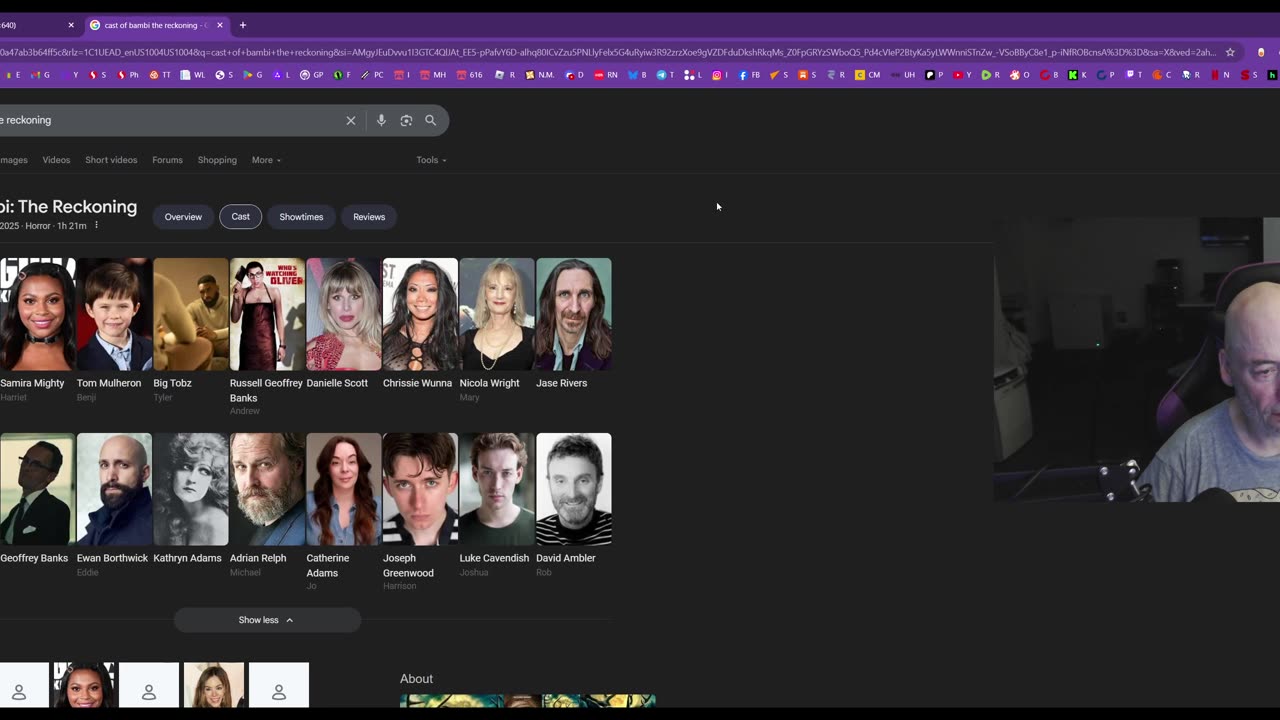Expand the More search filters dropdown
This screenshot has height=720, width=1280.
coord(266,160)
